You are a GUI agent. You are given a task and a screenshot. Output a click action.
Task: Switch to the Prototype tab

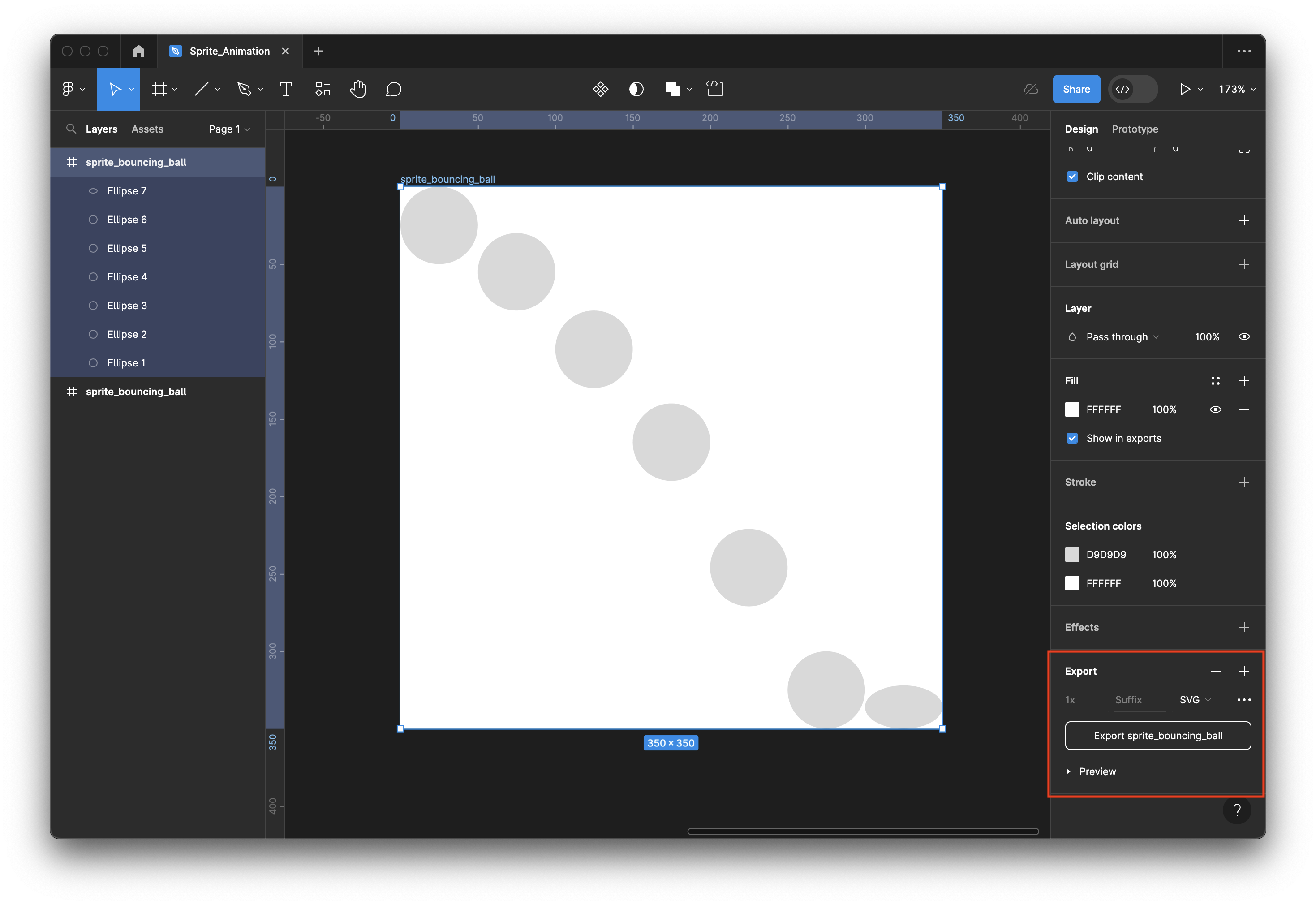(x=1135, y=129)
